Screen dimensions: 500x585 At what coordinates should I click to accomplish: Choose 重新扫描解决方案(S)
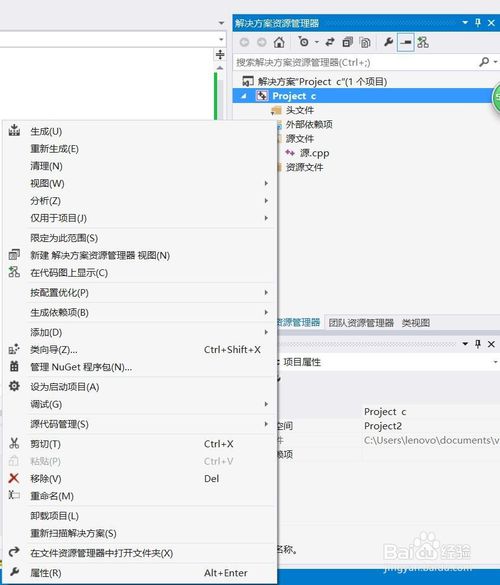[140, 533]
